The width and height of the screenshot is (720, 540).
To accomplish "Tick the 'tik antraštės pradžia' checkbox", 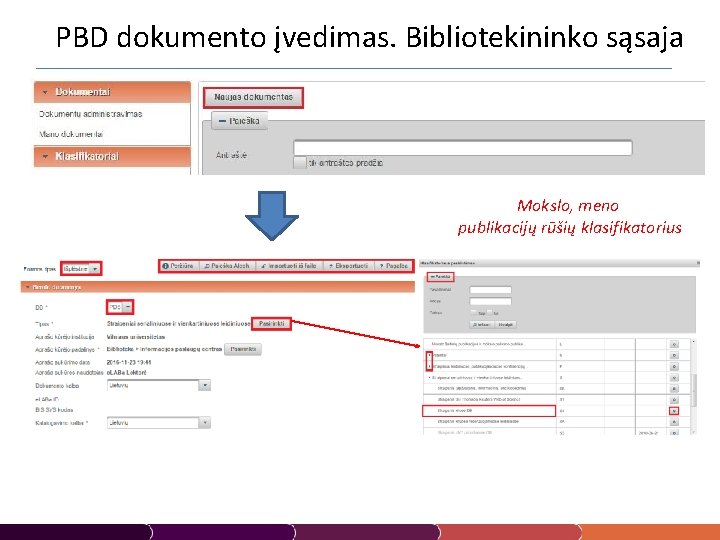I will click(x=299, y=163).
